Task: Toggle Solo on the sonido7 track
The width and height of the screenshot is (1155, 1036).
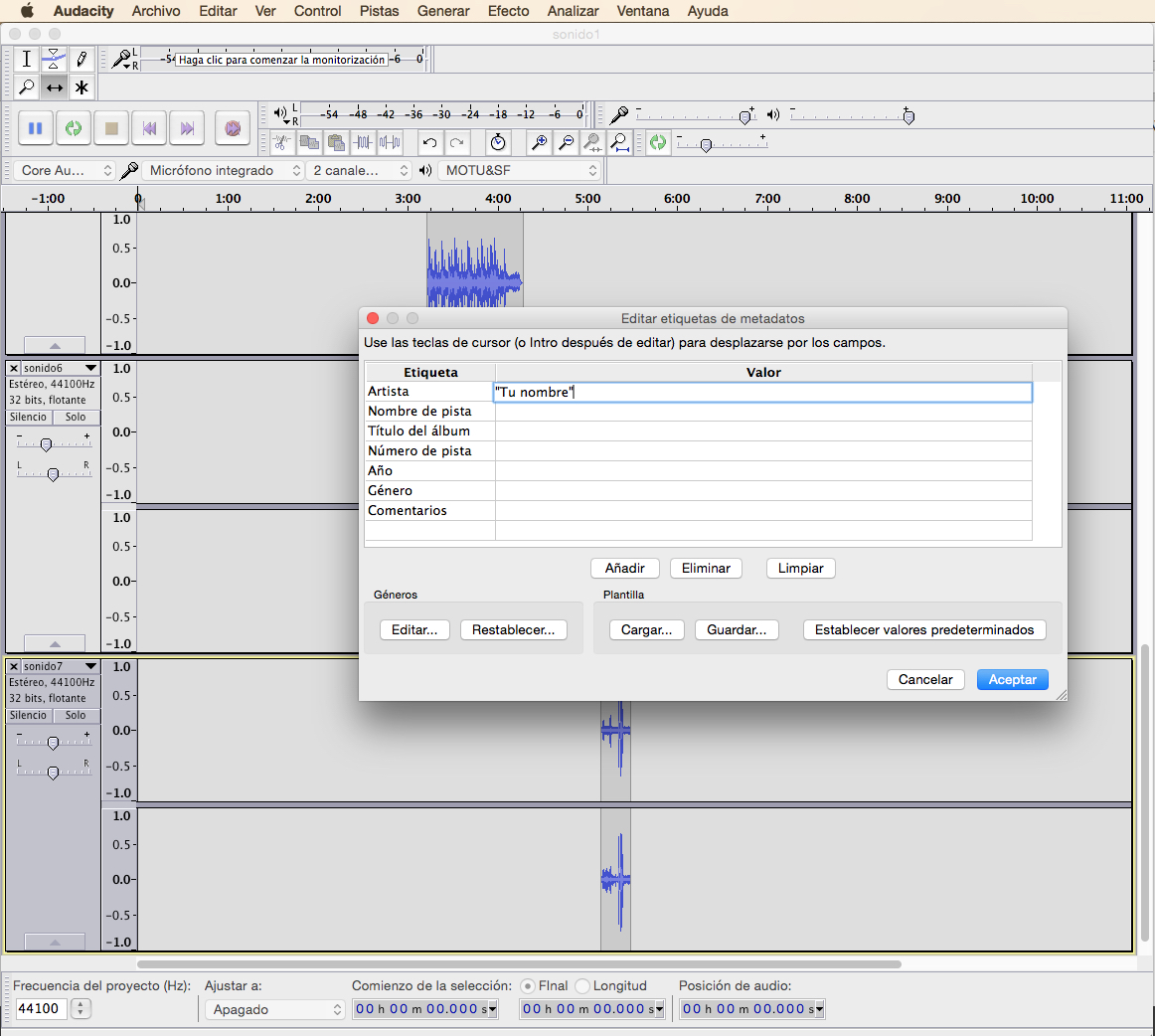Action: point(76,716)
